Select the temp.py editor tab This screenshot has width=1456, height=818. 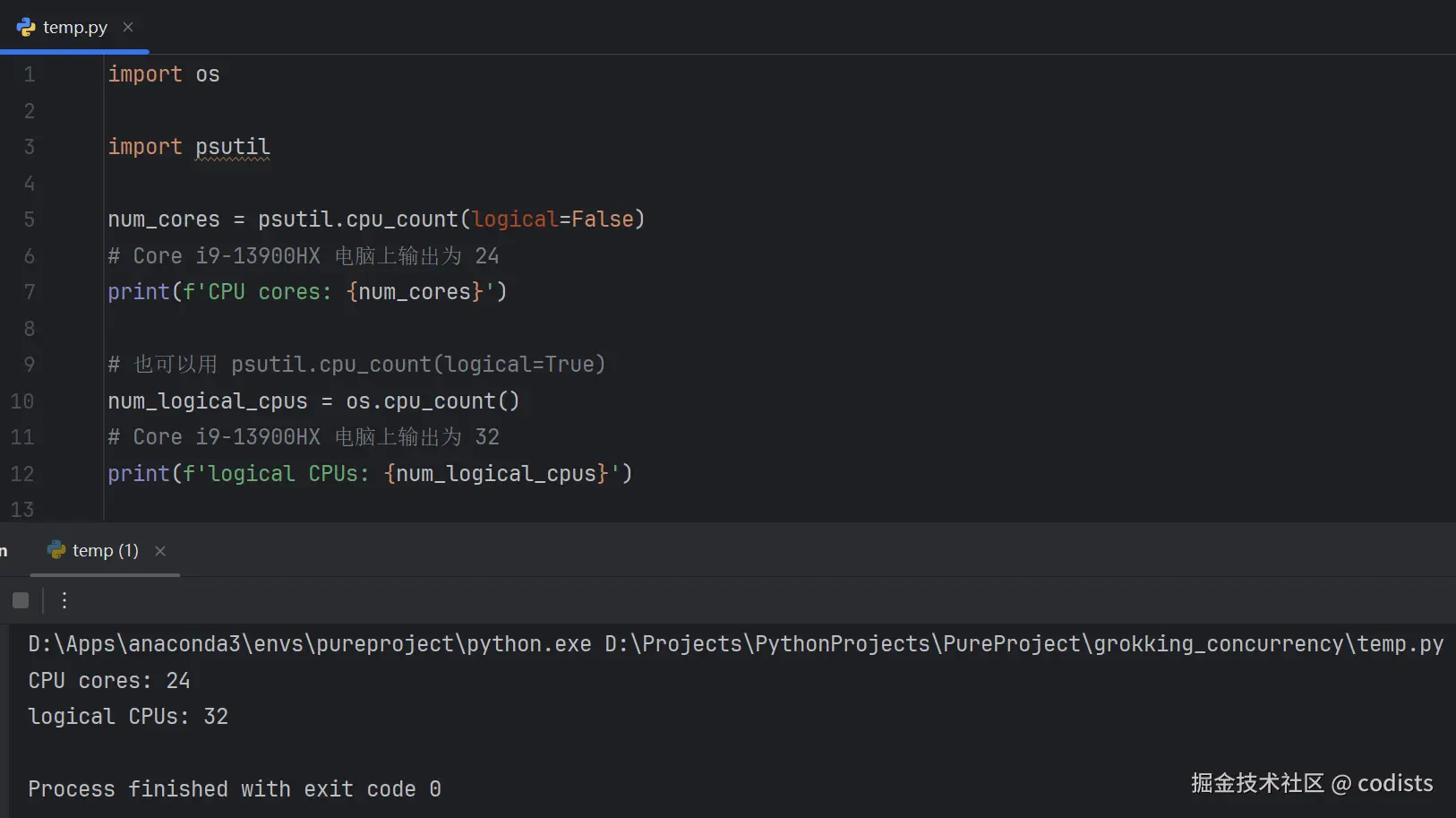[x=74, y=27]
